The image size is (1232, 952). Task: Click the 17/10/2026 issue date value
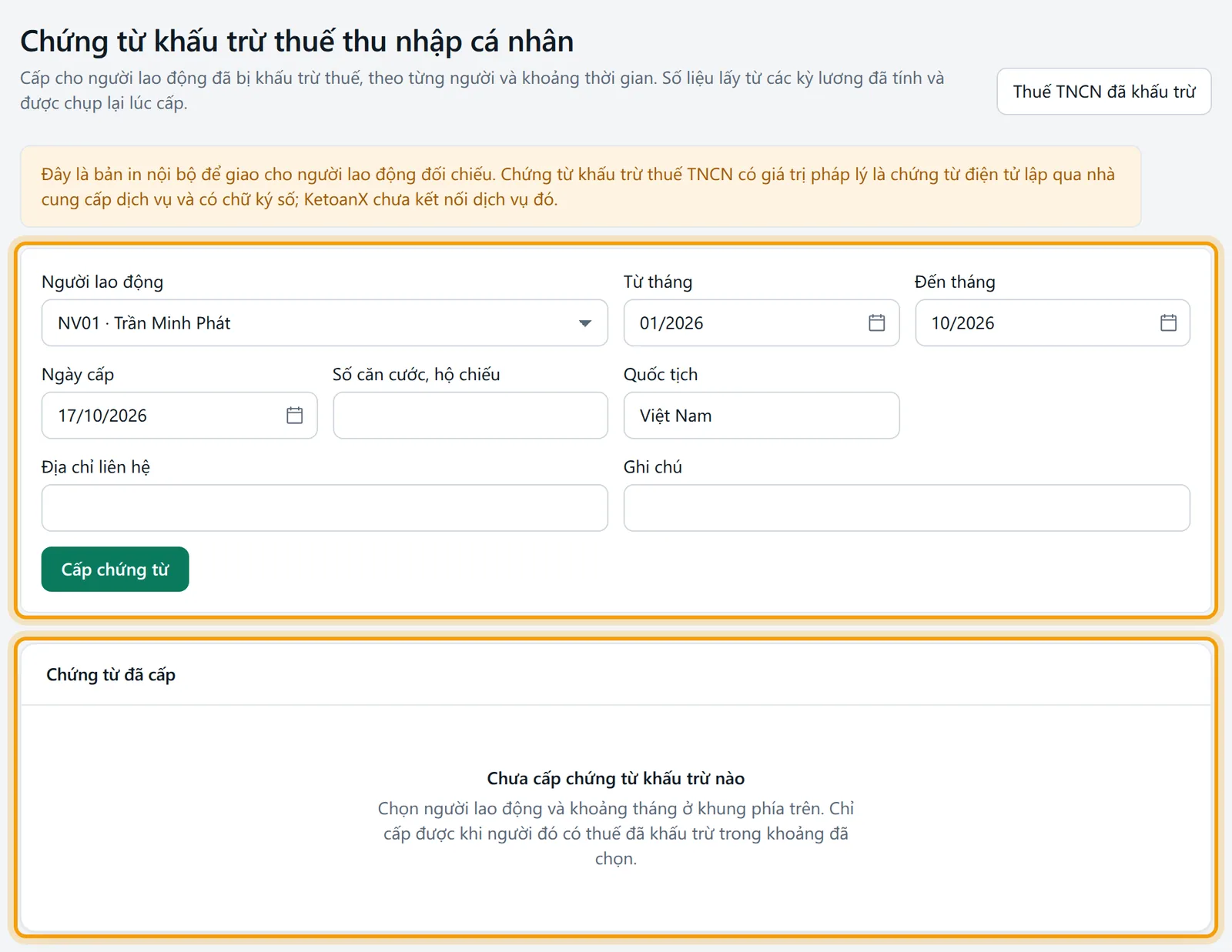point(102,416)
